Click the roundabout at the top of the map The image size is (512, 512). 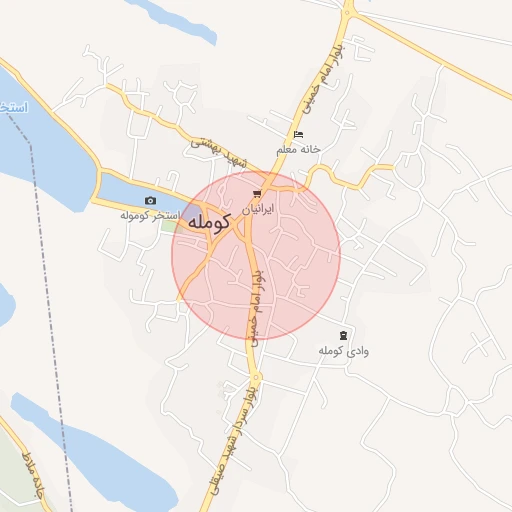(x=348, y=13)
